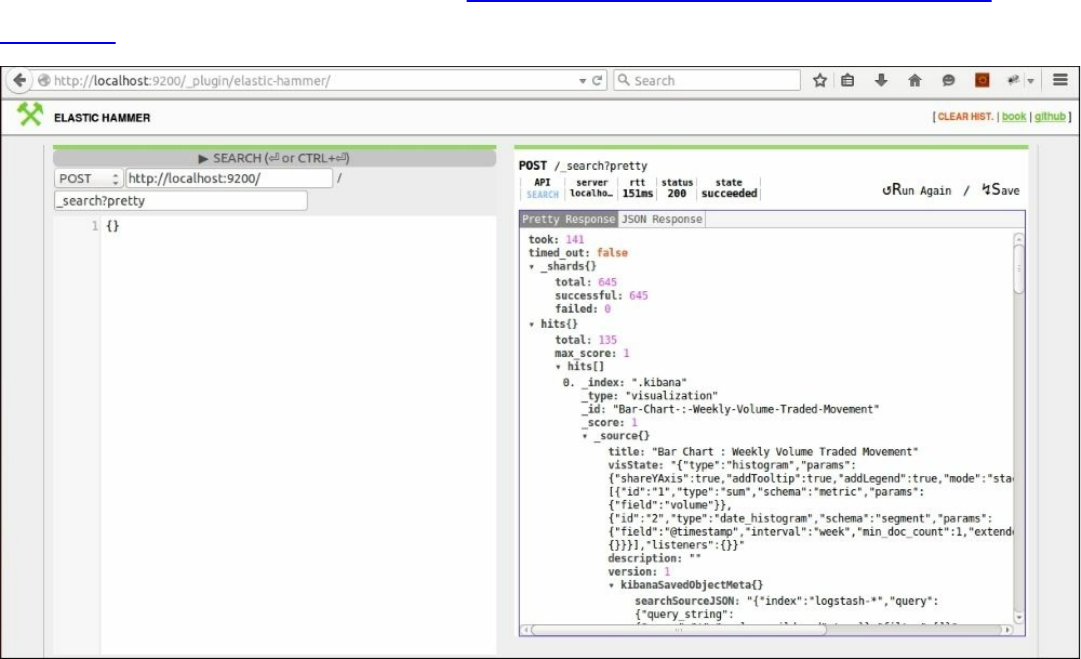Click the chat bubble toolbar icon
This screenshot has height=659, width=1081.
[948, 81]
